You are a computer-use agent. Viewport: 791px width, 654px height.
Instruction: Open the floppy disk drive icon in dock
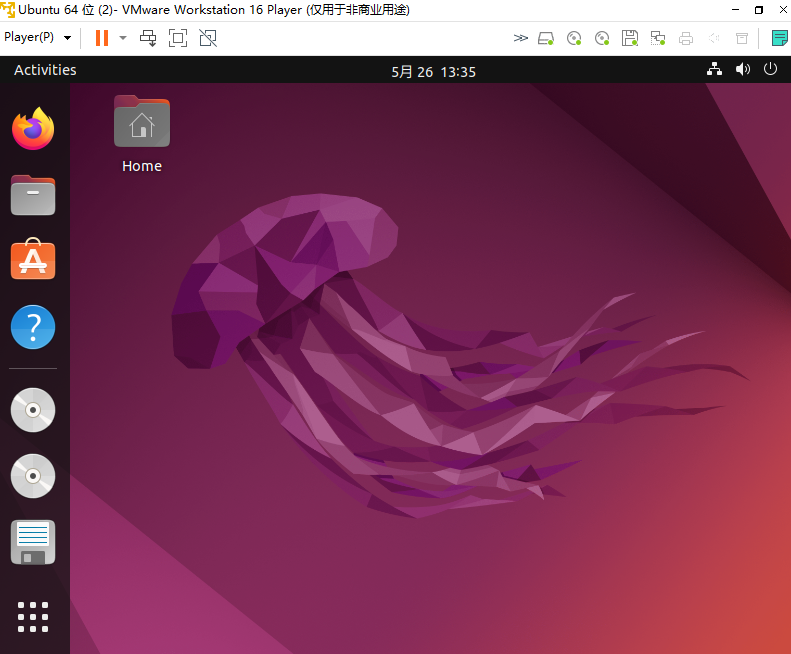[x=33, y=542]
